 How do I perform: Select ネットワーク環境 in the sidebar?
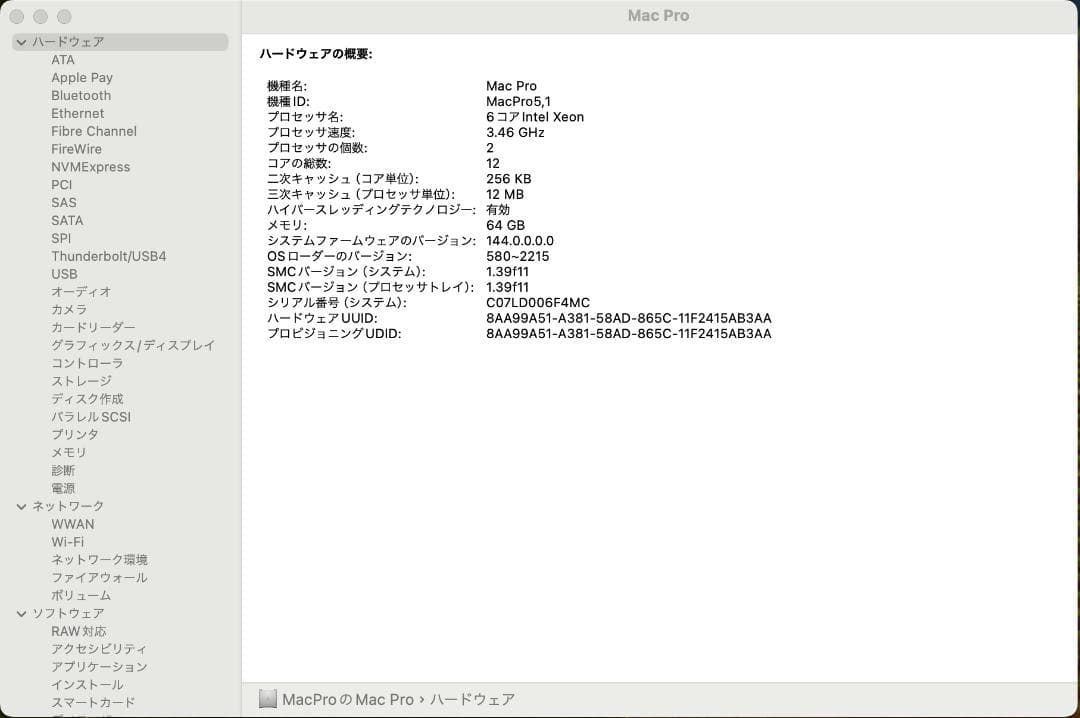(99, 560)
